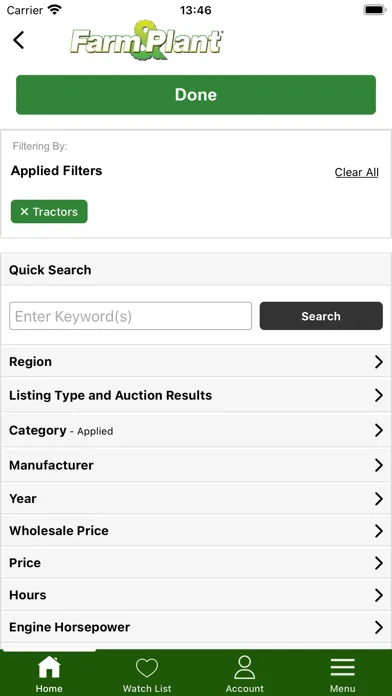Open the Category filter section
Screen dimensions: 392x696
point(196,430)
